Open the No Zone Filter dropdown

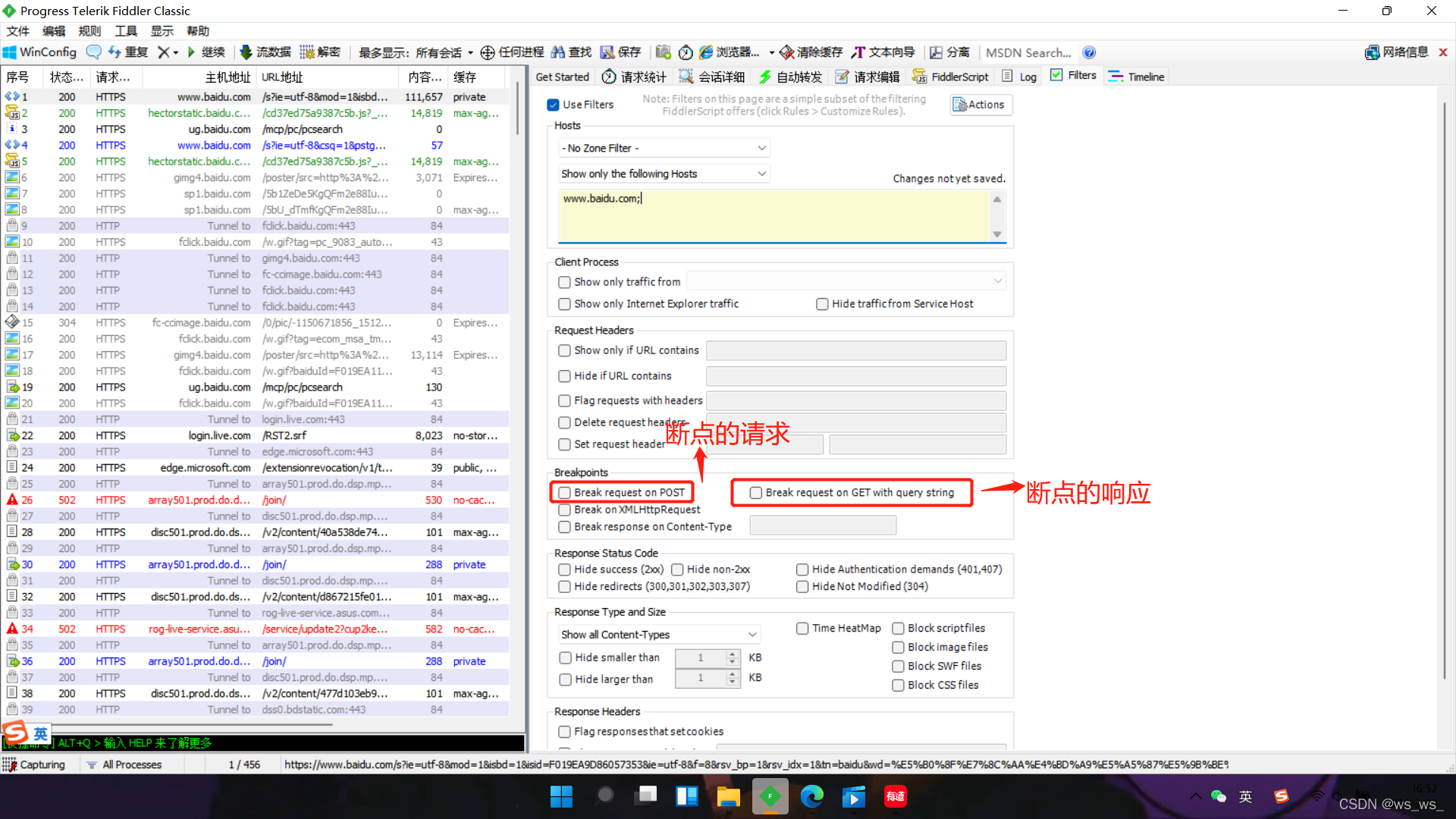(664, 148)
